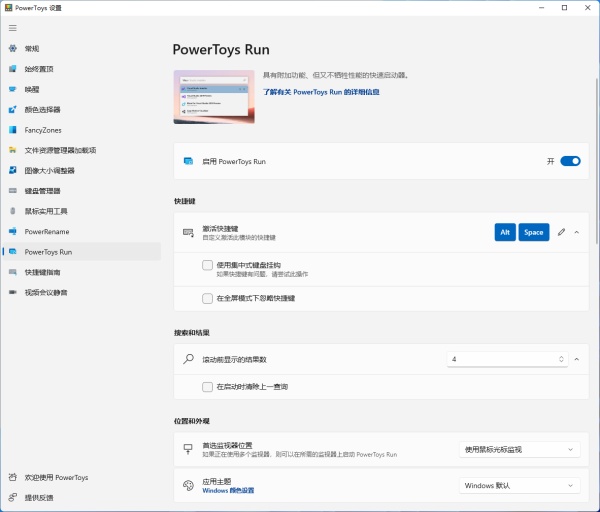This screenshot has height=512, width=600.
Task: Open 始终置顶 settings page
Action: pos(82,68)
